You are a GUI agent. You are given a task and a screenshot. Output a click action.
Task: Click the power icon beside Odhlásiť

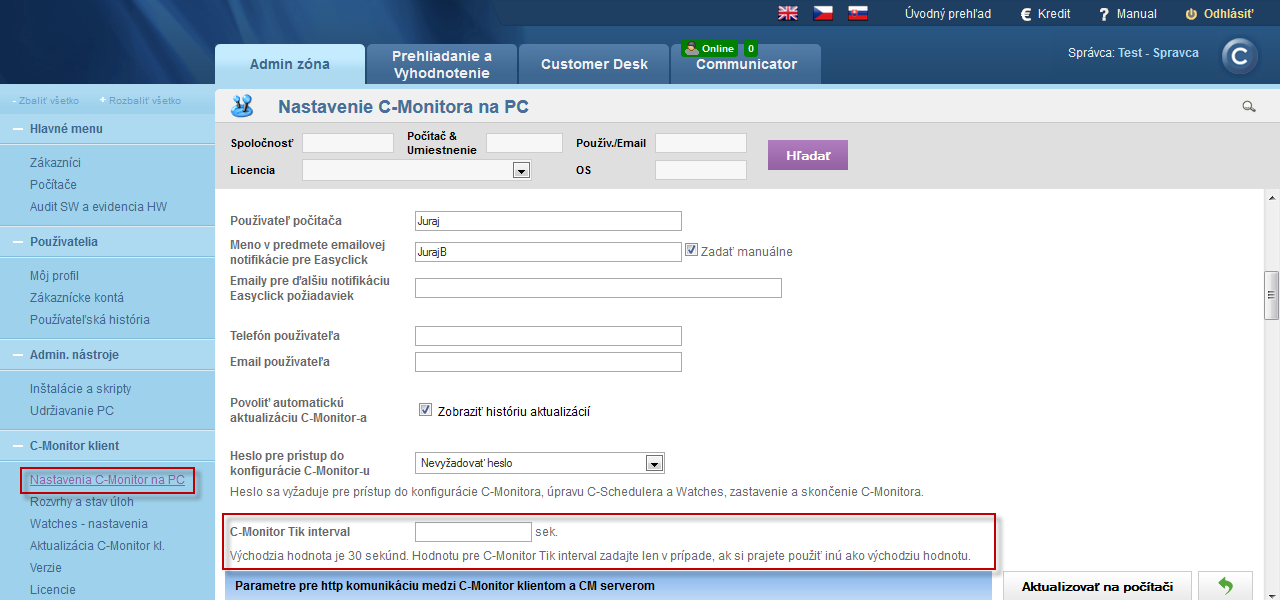click(1191, 14)
